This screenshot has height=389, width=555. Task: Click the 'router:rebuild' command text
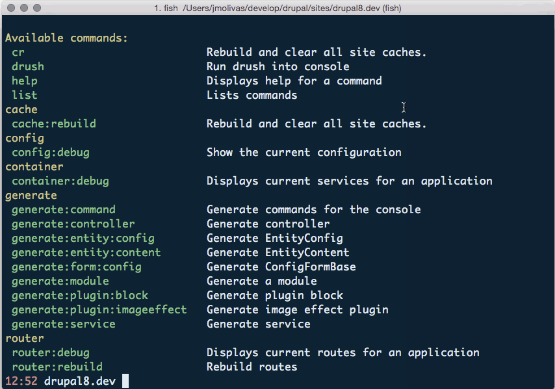[x=57, y=367]
